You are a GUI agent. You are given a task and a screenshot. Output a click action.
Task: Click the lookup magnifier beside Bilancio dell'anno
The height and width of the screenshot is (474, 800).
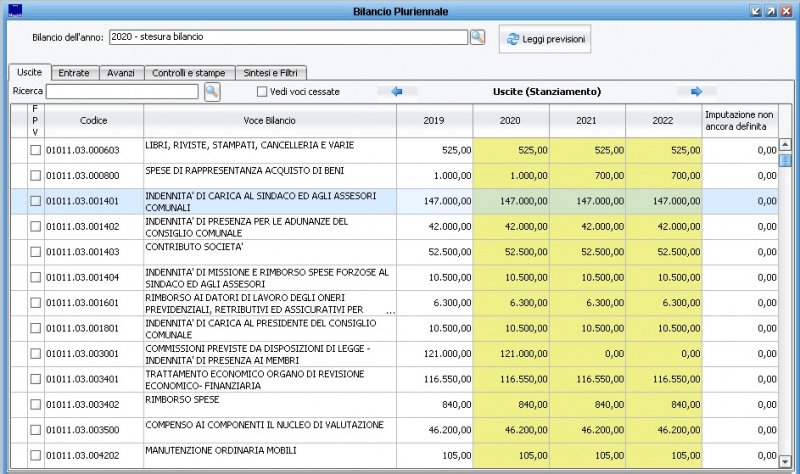pos(477,37)
